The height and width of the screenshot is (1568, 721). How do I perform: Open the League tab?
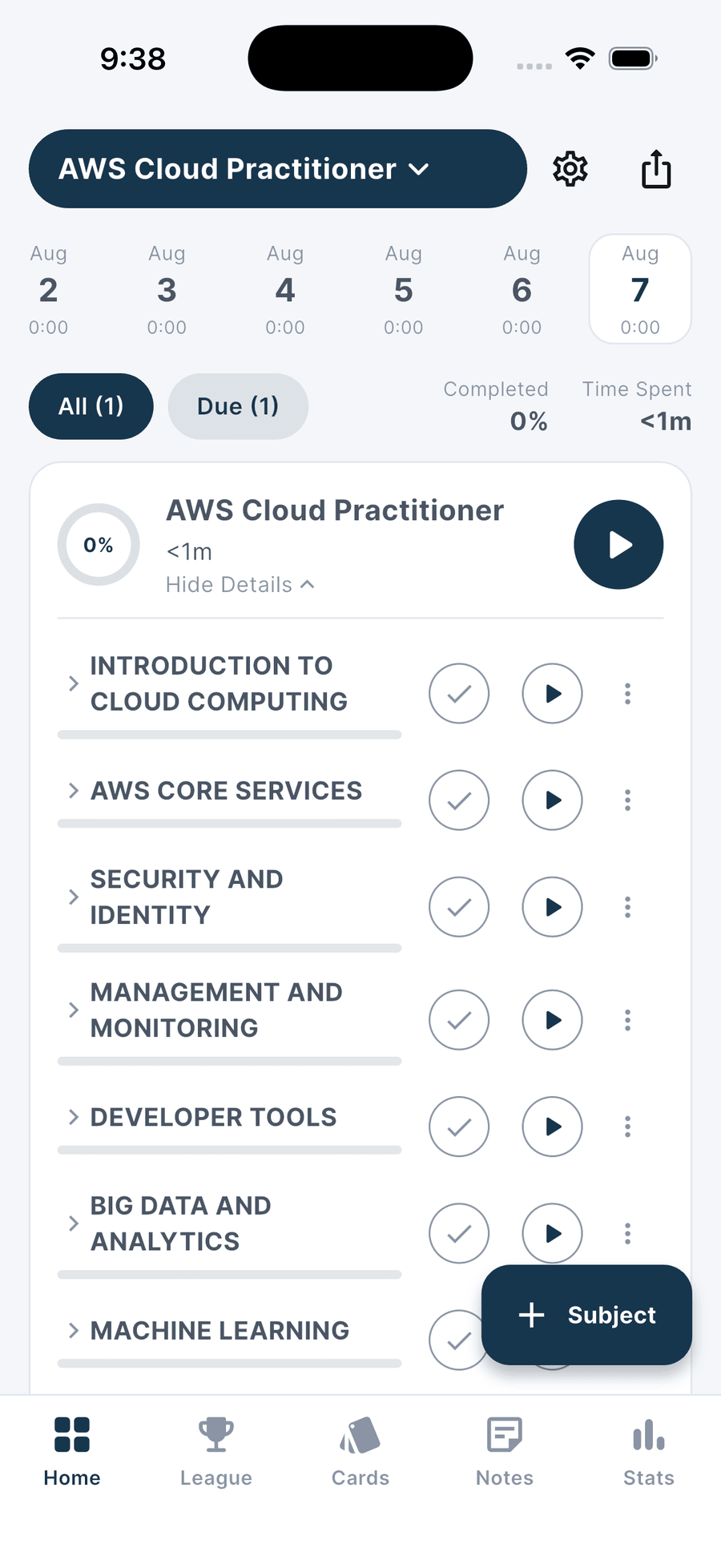tap(216, 1451)
